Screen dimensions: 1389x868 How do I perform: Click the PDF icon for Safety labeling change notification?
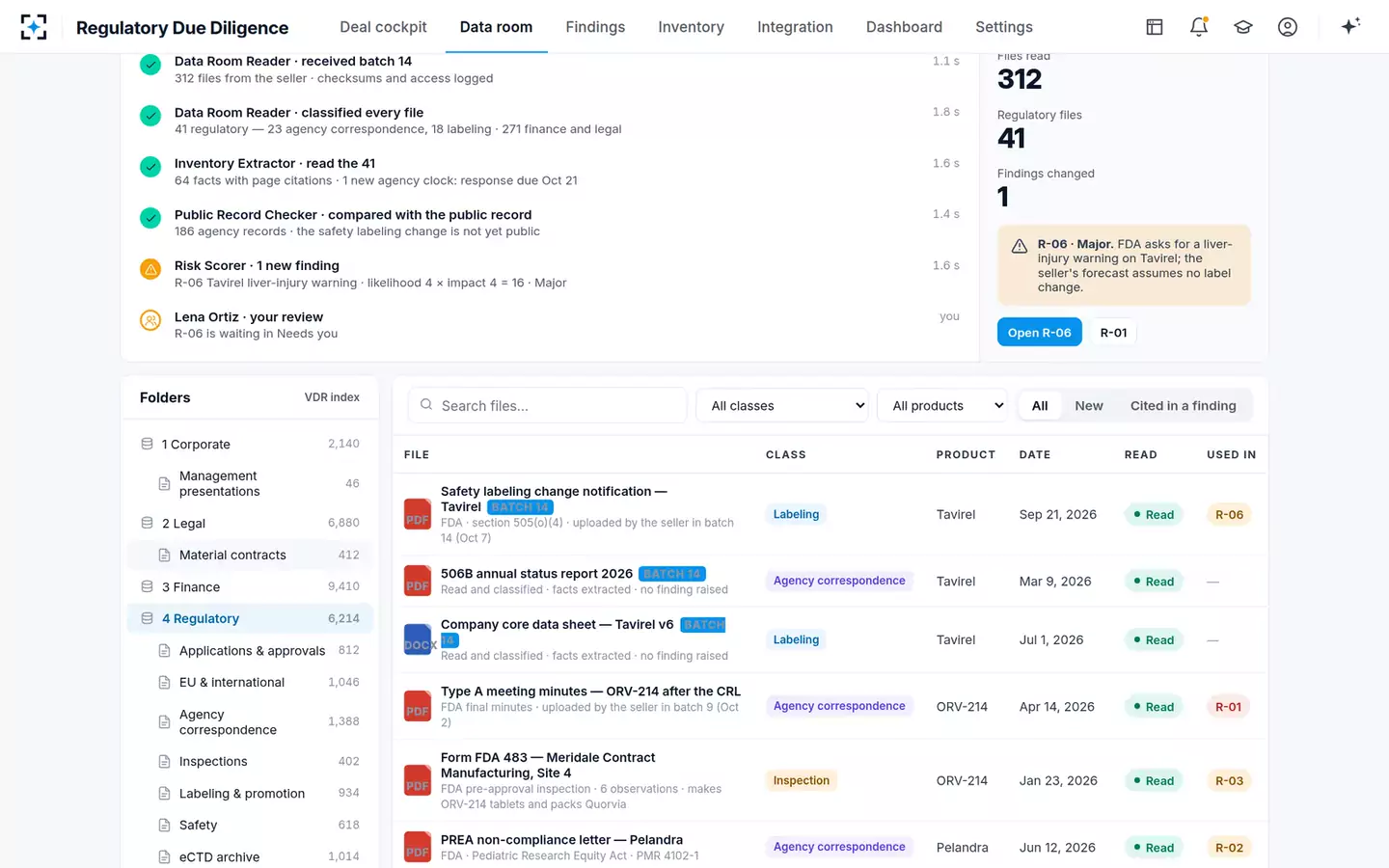pyautogui.click(x=418, y=514)
